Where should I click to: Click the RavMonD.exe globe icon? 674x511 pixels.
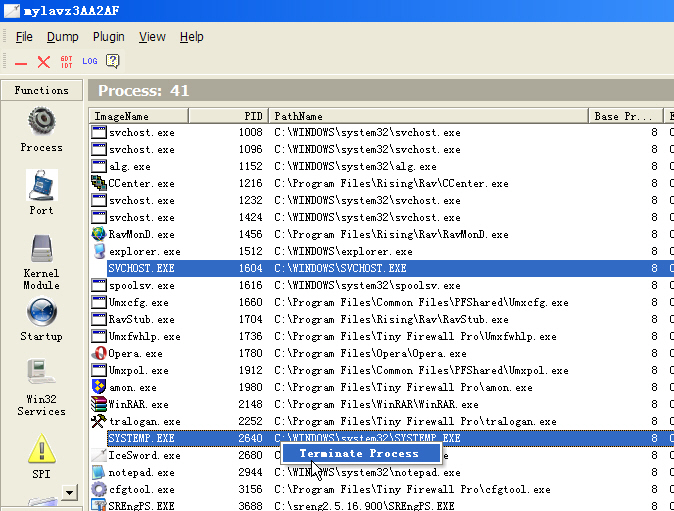point(99,234)
